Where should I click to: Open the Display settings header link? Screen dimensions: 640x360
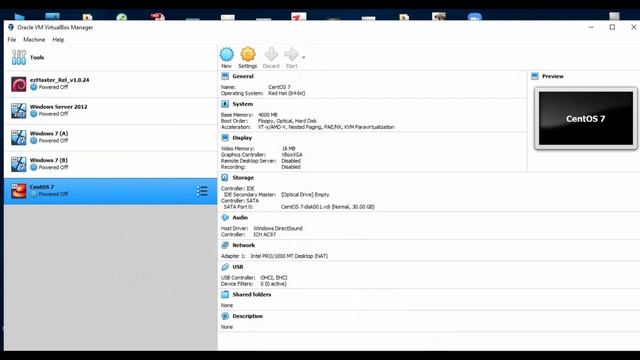(x=242, y=138)
